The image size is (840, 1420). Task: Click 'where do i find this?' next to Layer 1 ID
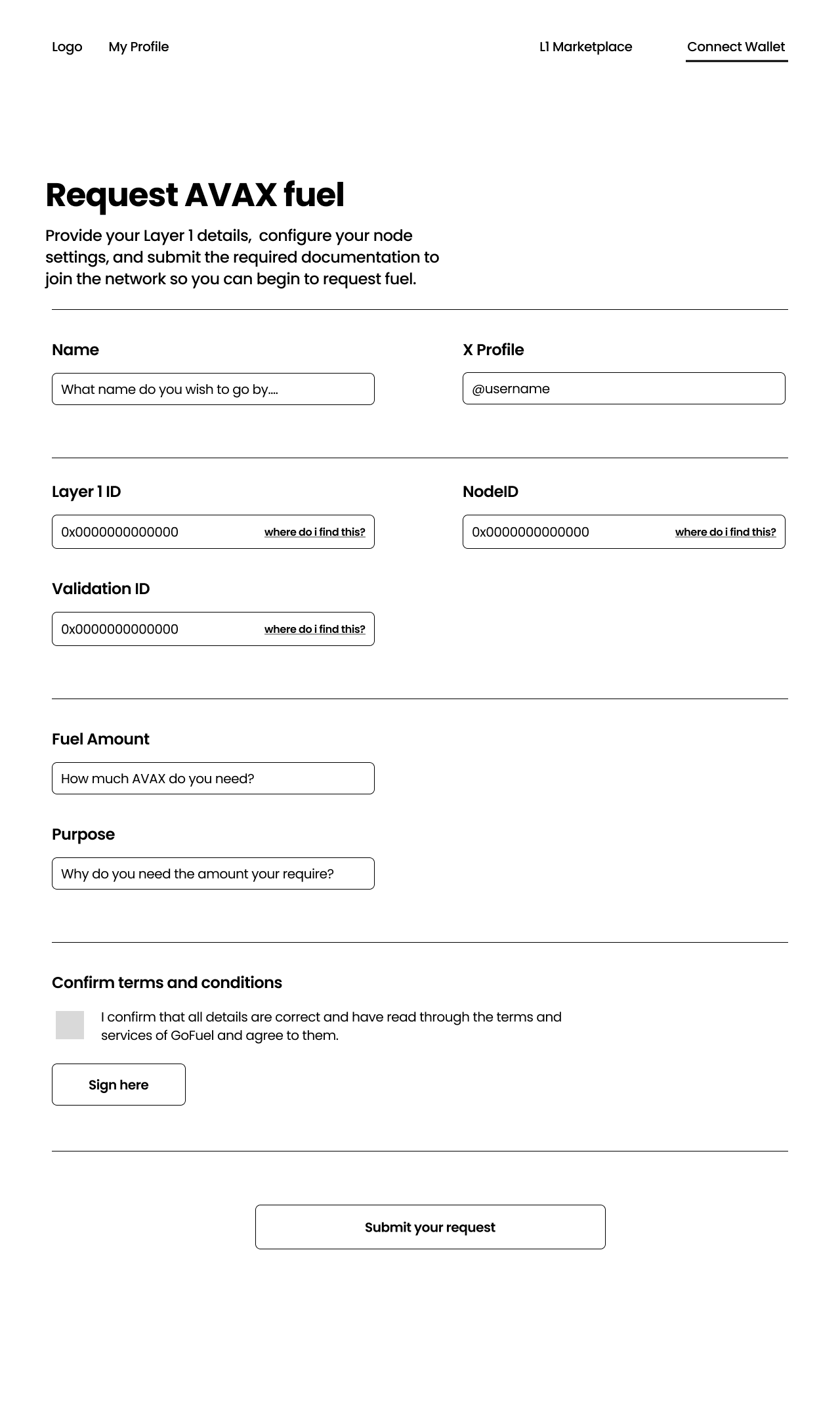[314, 532]
